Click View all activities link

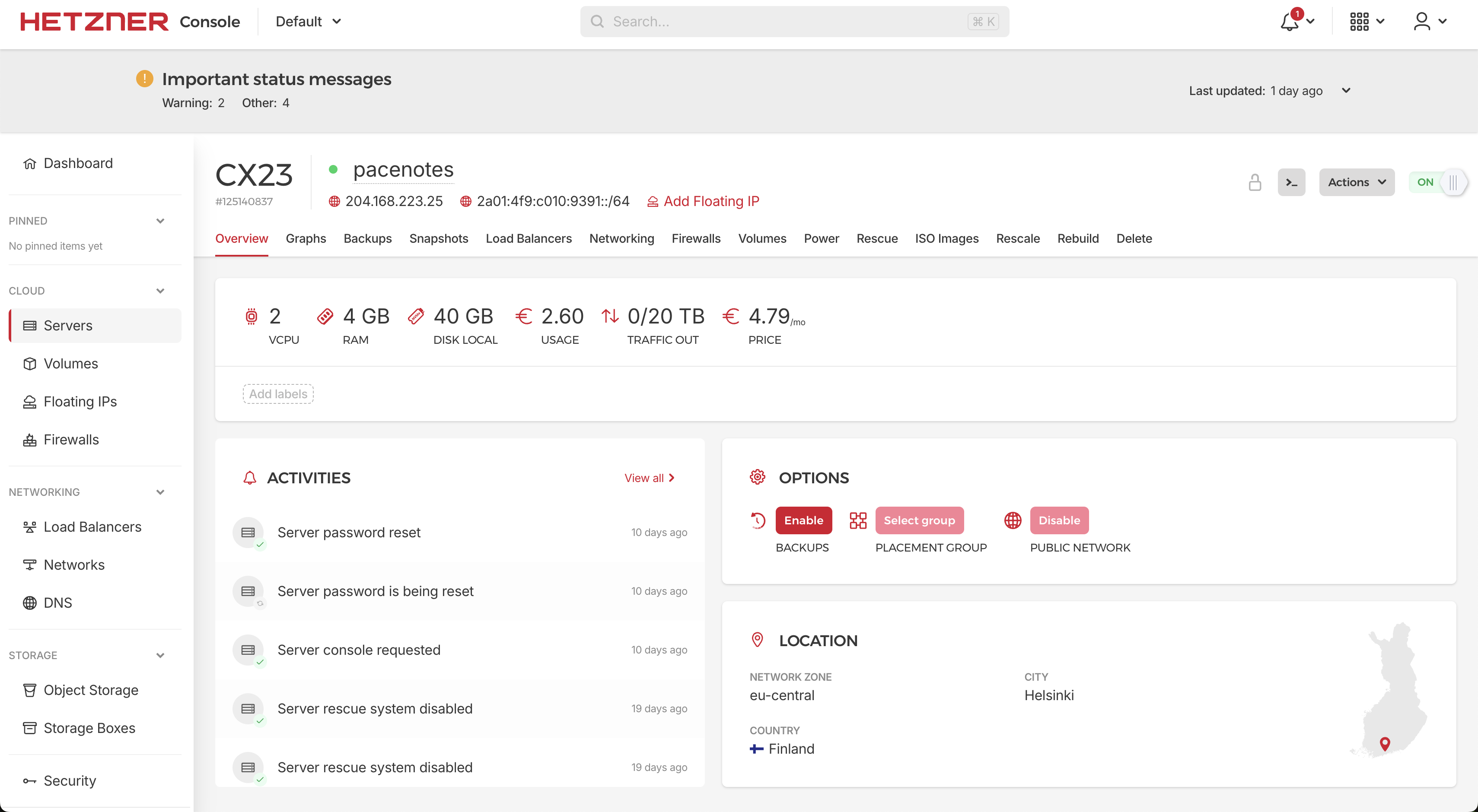(x=650, y=478)
